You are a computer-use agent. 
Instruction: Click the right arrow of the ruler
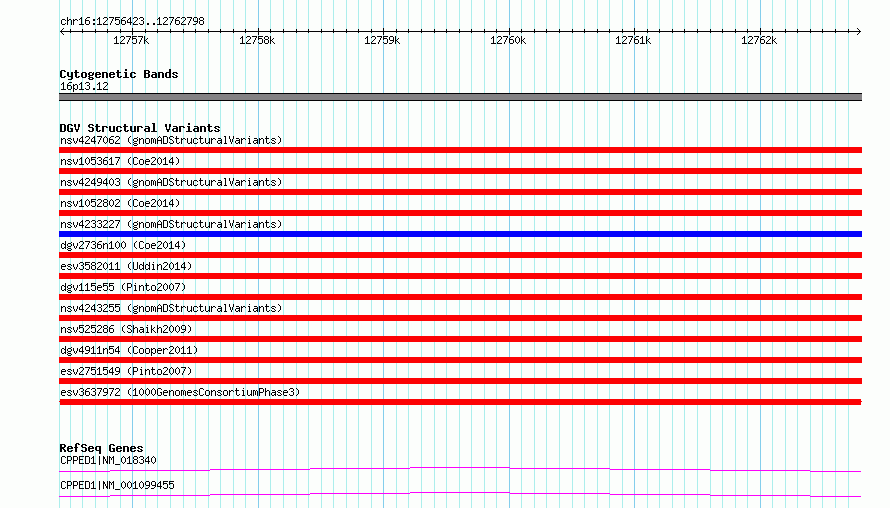[x=858, y=32]
